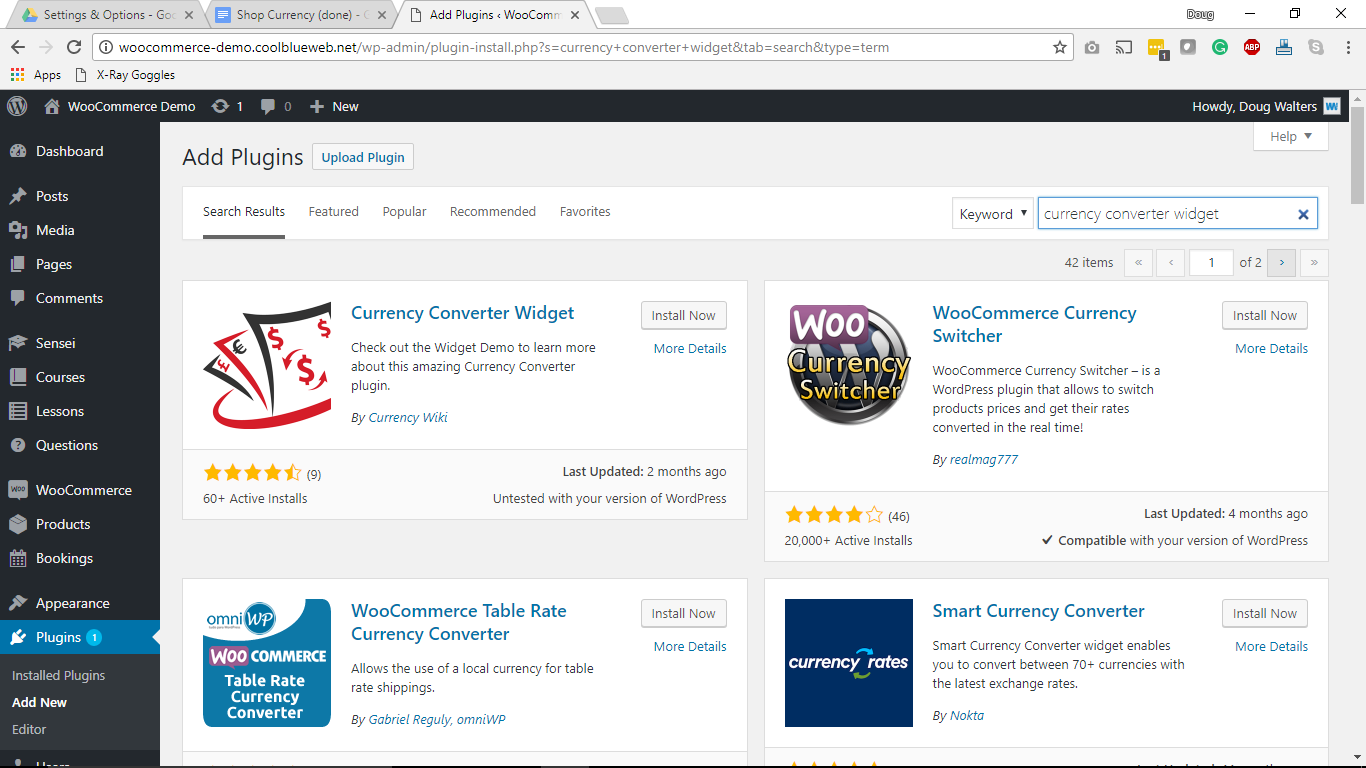Viewport: 1366px width, 768px height.
Task: Open the Currency Wiki author link
Action: pyautogui.click(x=408, y=417)
